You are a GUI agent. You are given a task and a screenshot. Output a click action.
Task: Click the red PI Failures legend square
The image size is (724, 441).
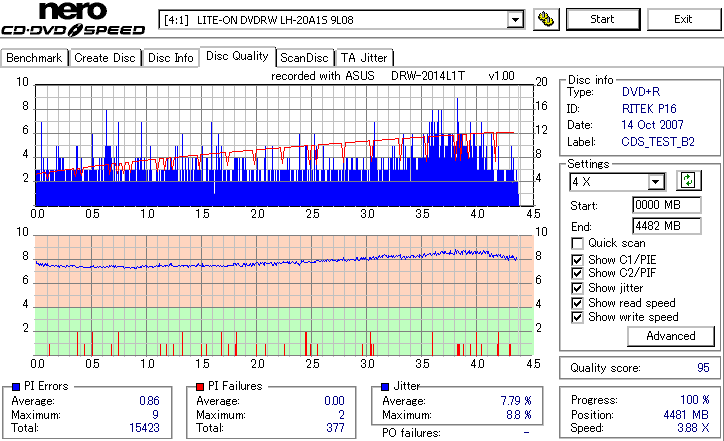[x=200, y=387]
